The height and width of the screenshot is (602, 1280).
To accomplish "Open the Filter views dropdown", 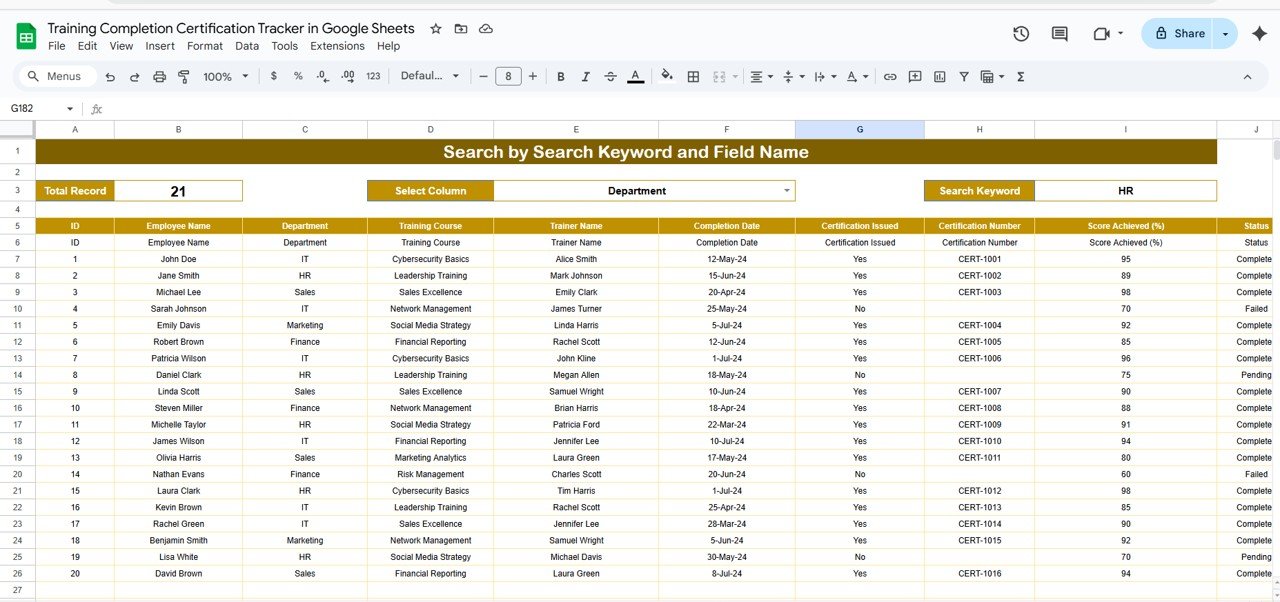I will click(x=992, y=76).
